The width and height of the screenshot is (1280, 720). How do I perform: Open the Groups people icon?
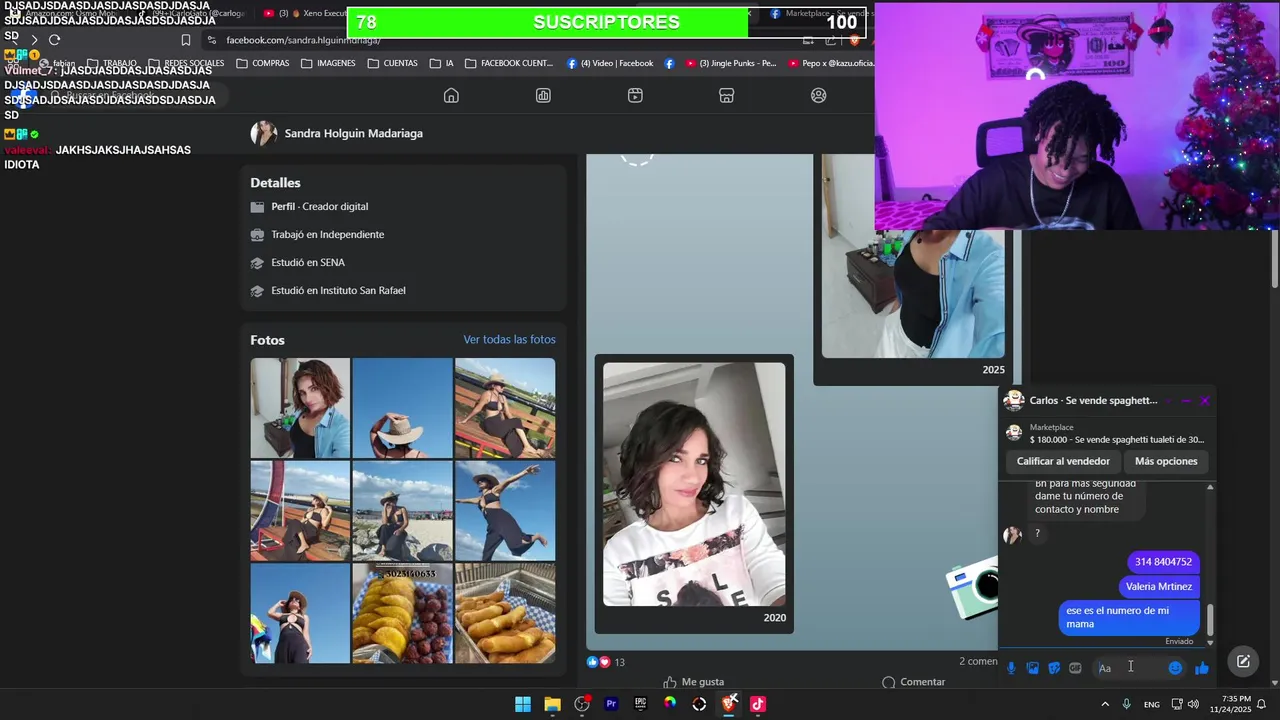(x=819, y=95)
